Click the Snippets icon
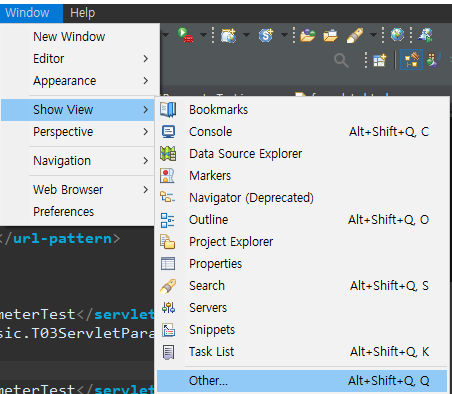This screenshot has width=452, height=394. point(168,330)
